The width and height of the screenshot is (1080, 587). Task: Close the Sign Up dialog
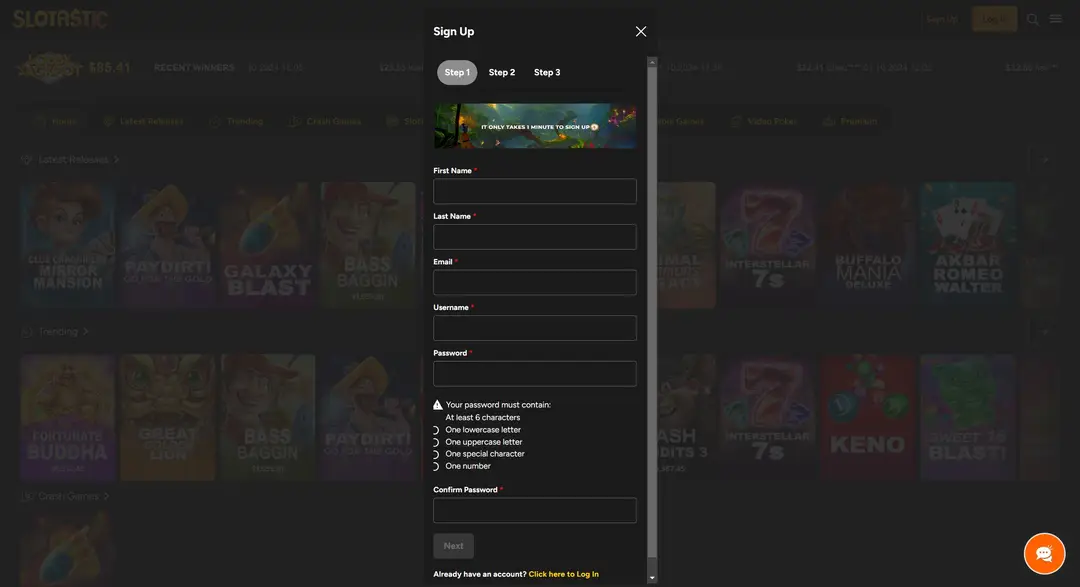tap(641, 31)
